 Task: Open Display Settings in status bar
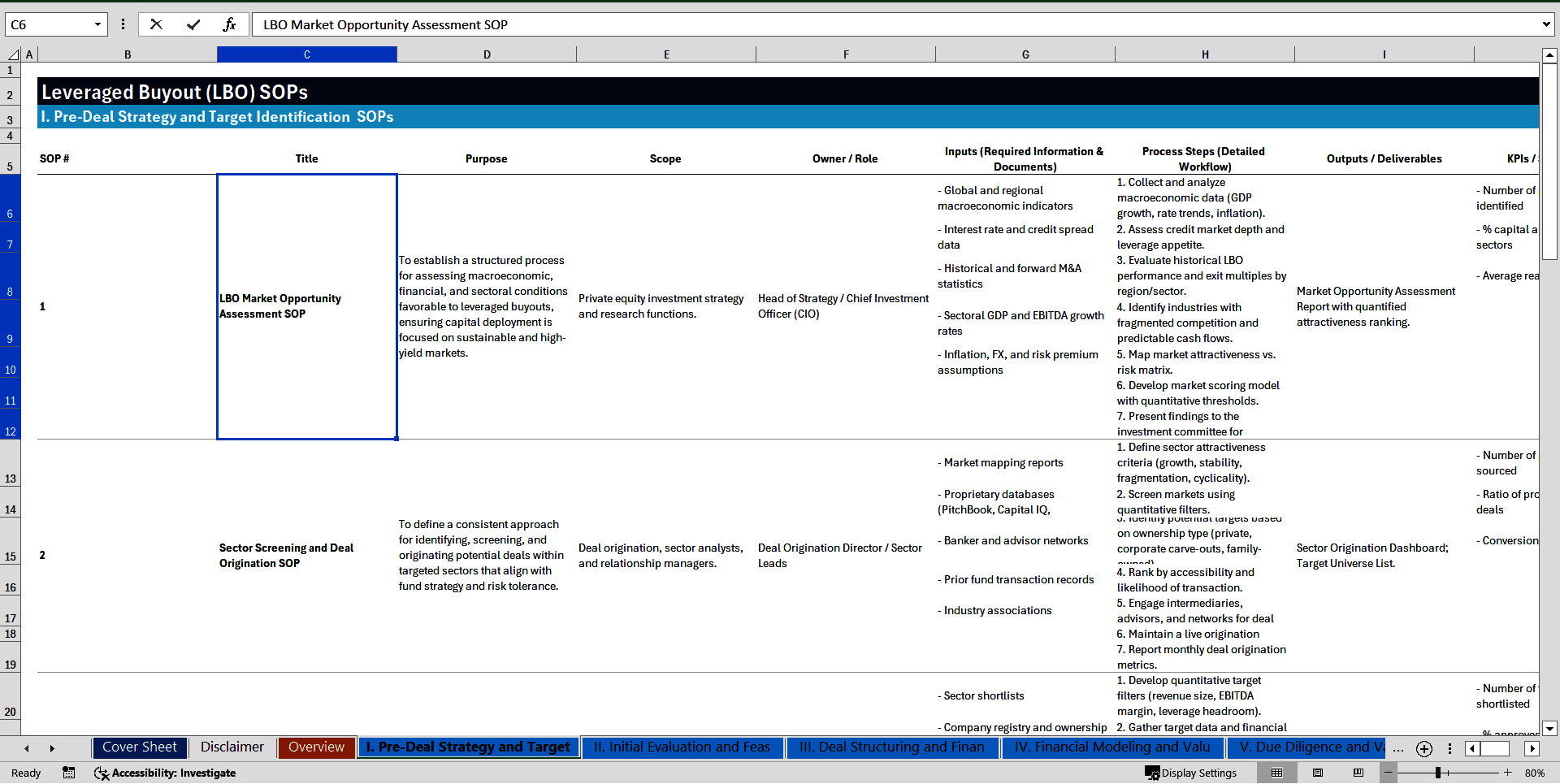click(x=1191, y=773)
